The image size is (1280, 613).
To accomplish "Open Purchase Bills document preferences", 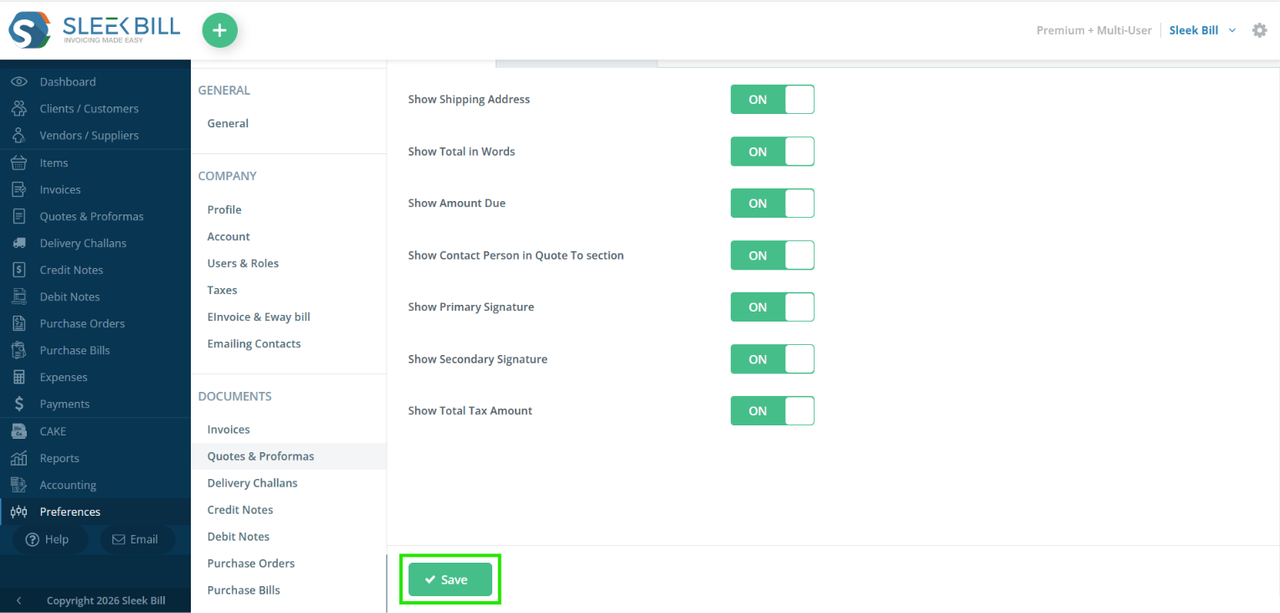I will pos(243,590).
